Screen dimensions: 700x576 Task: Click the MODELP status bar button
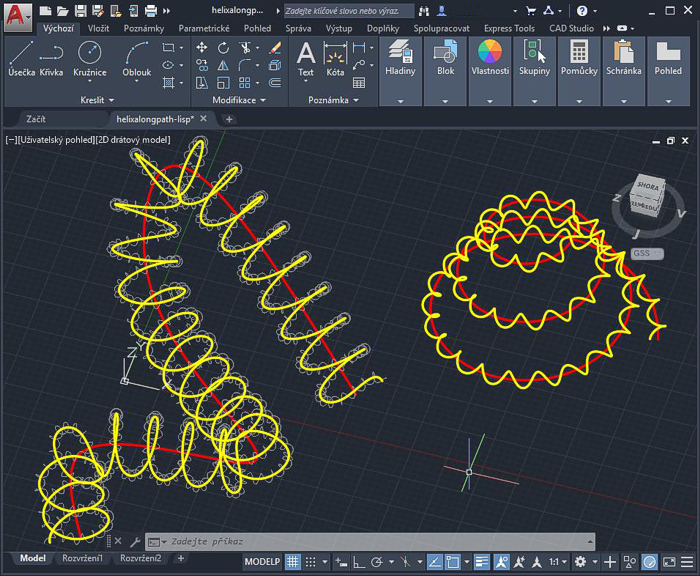point(262,562)
